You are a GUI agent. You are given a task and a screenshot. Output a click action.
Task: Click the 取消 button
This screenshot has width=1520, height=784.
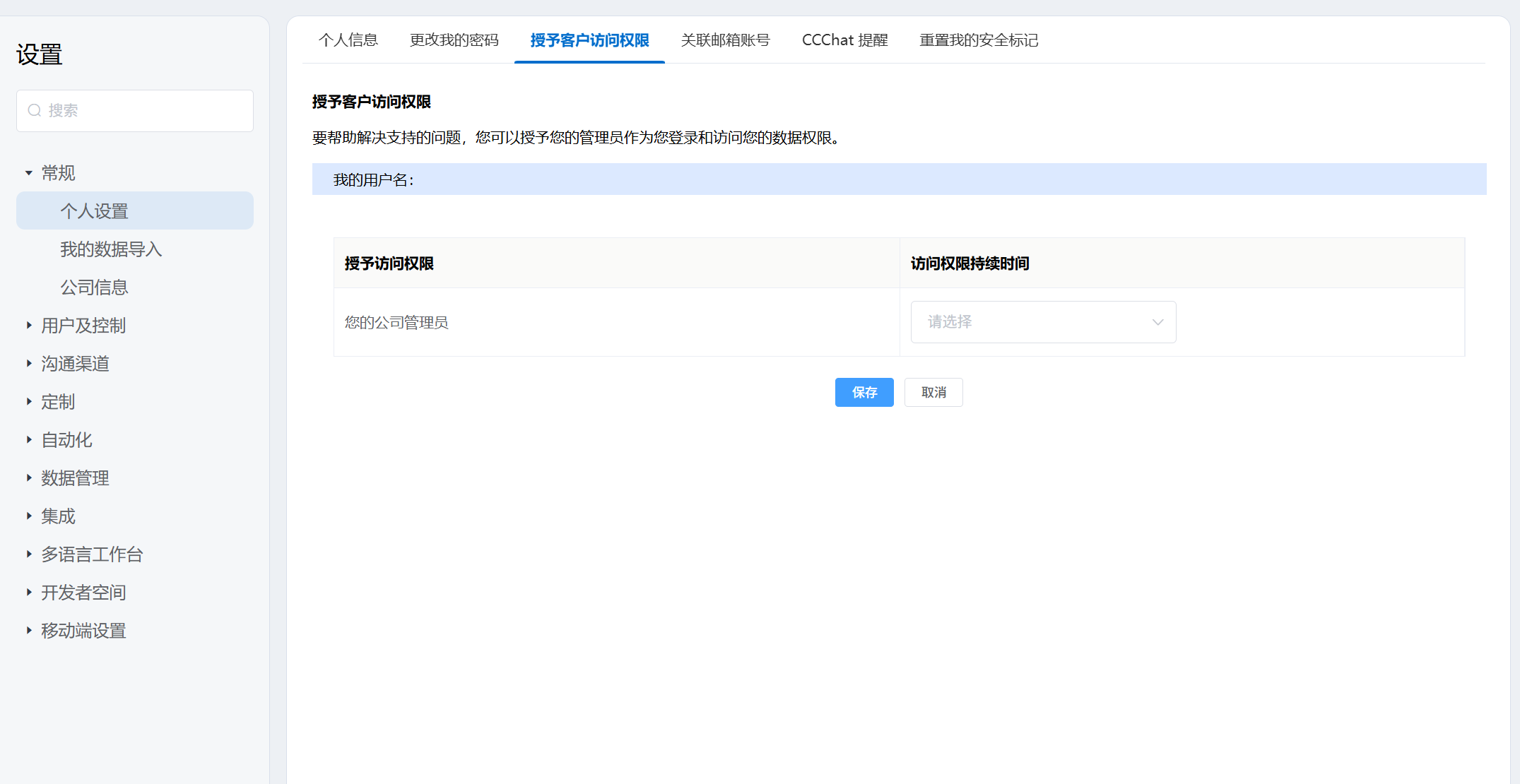pyautogui.click(x=933, y=392)
